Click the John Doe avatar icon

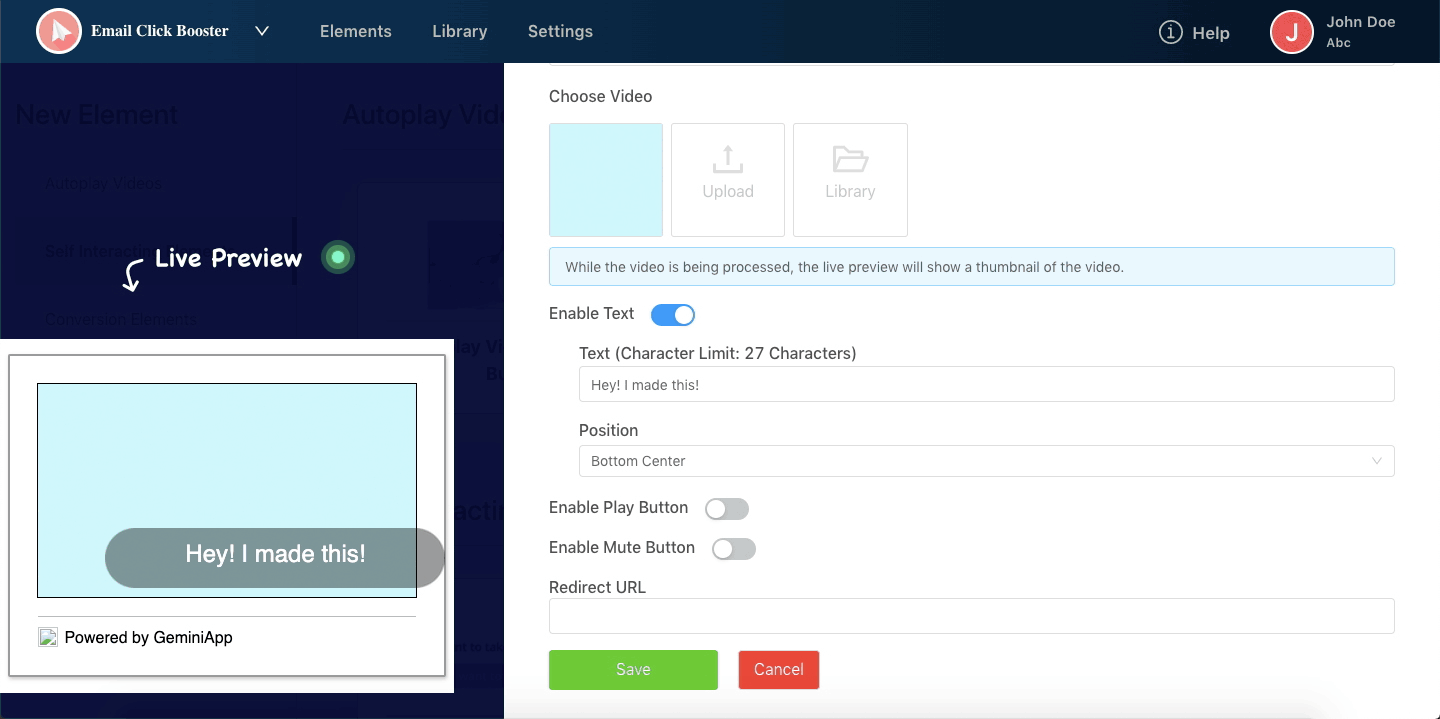[1291, 32]
